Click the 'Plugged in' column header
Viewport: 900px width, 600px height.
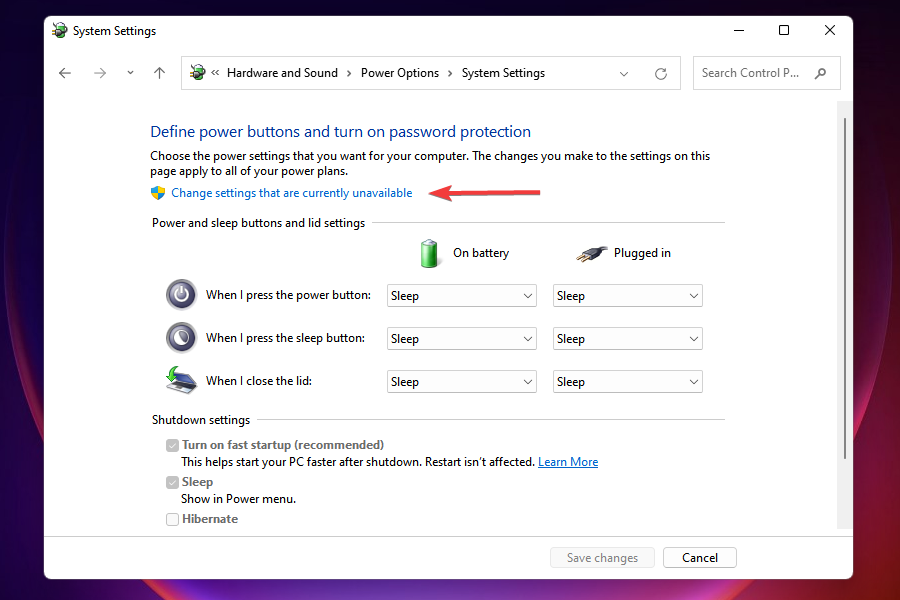[x=642, y=253]
